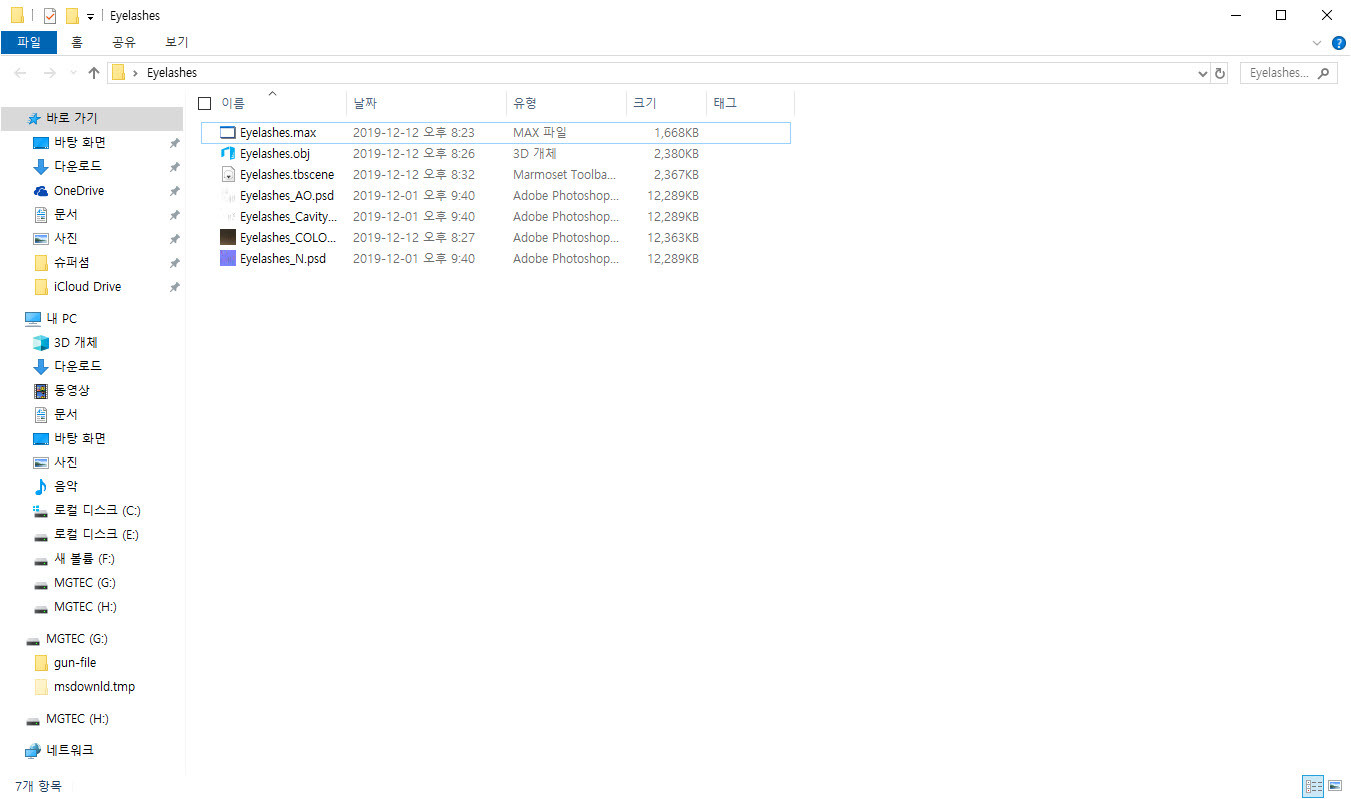Click the refresh button by address bar
The height and width of the screenshot is (799, 1351).
[1219, 73]
